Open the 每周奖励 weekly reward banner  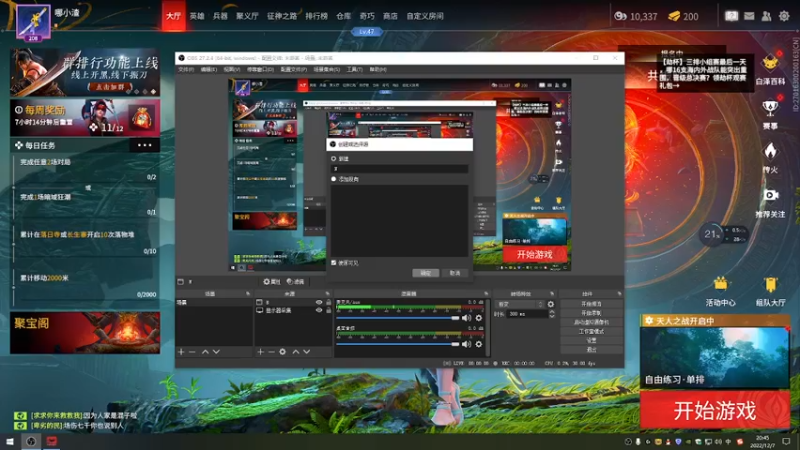(x=85, y=117)
